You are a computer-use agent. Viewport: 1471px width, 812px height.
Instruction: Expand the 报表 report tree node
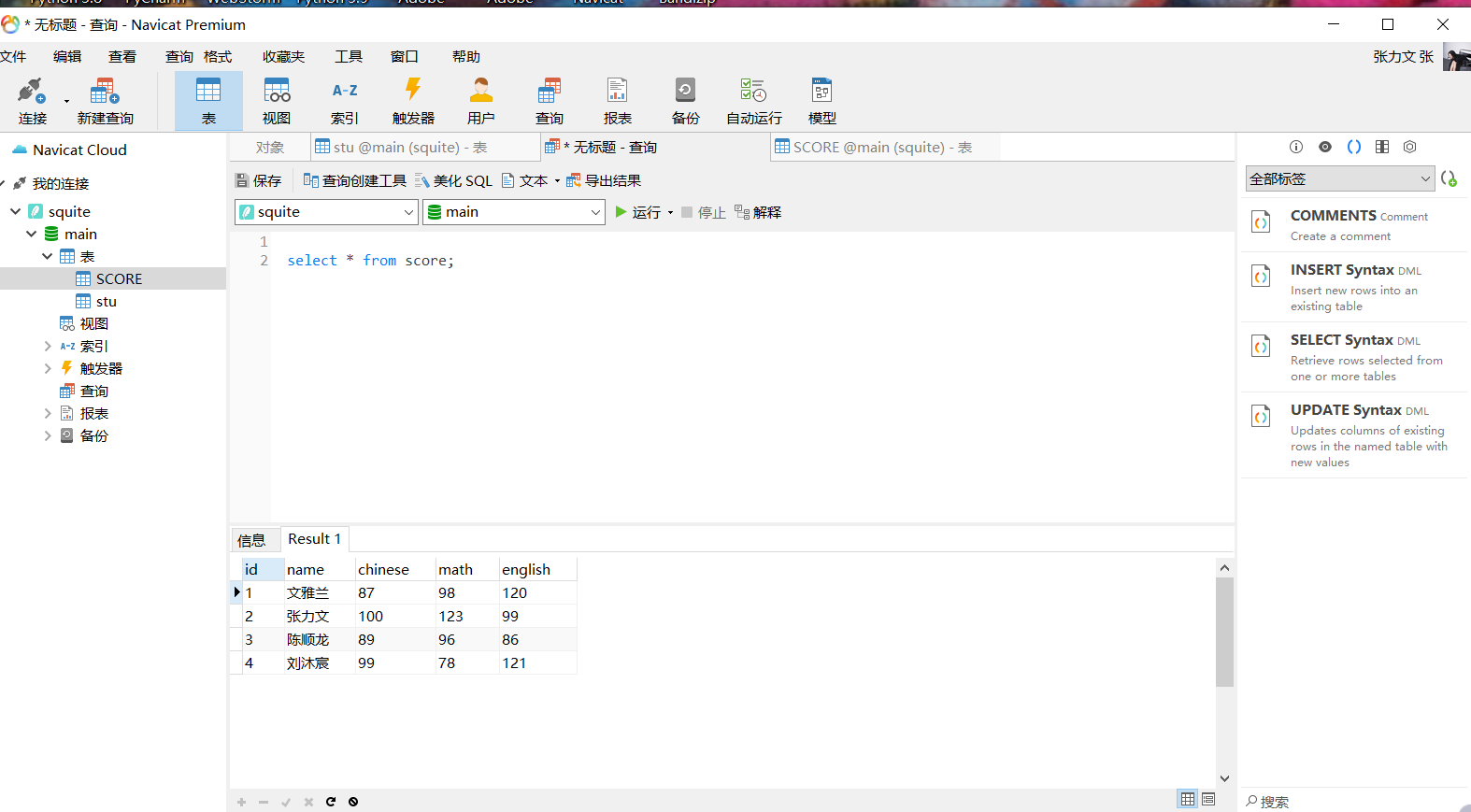click(x=47, y=414)
